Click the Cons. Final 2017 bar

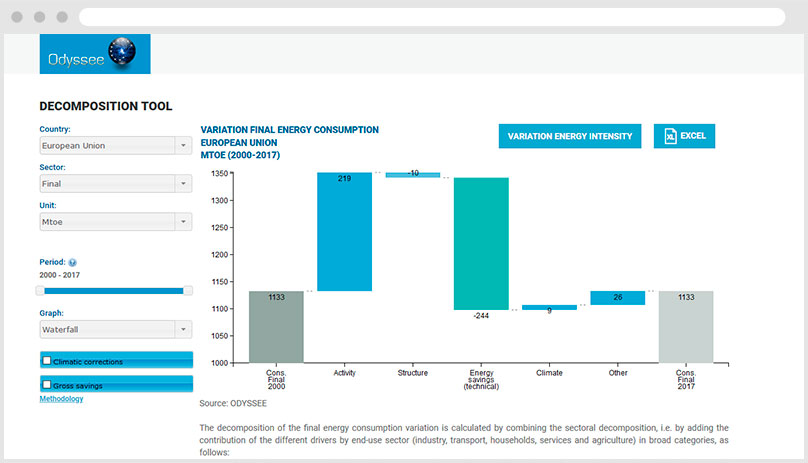tap(685, 326)
